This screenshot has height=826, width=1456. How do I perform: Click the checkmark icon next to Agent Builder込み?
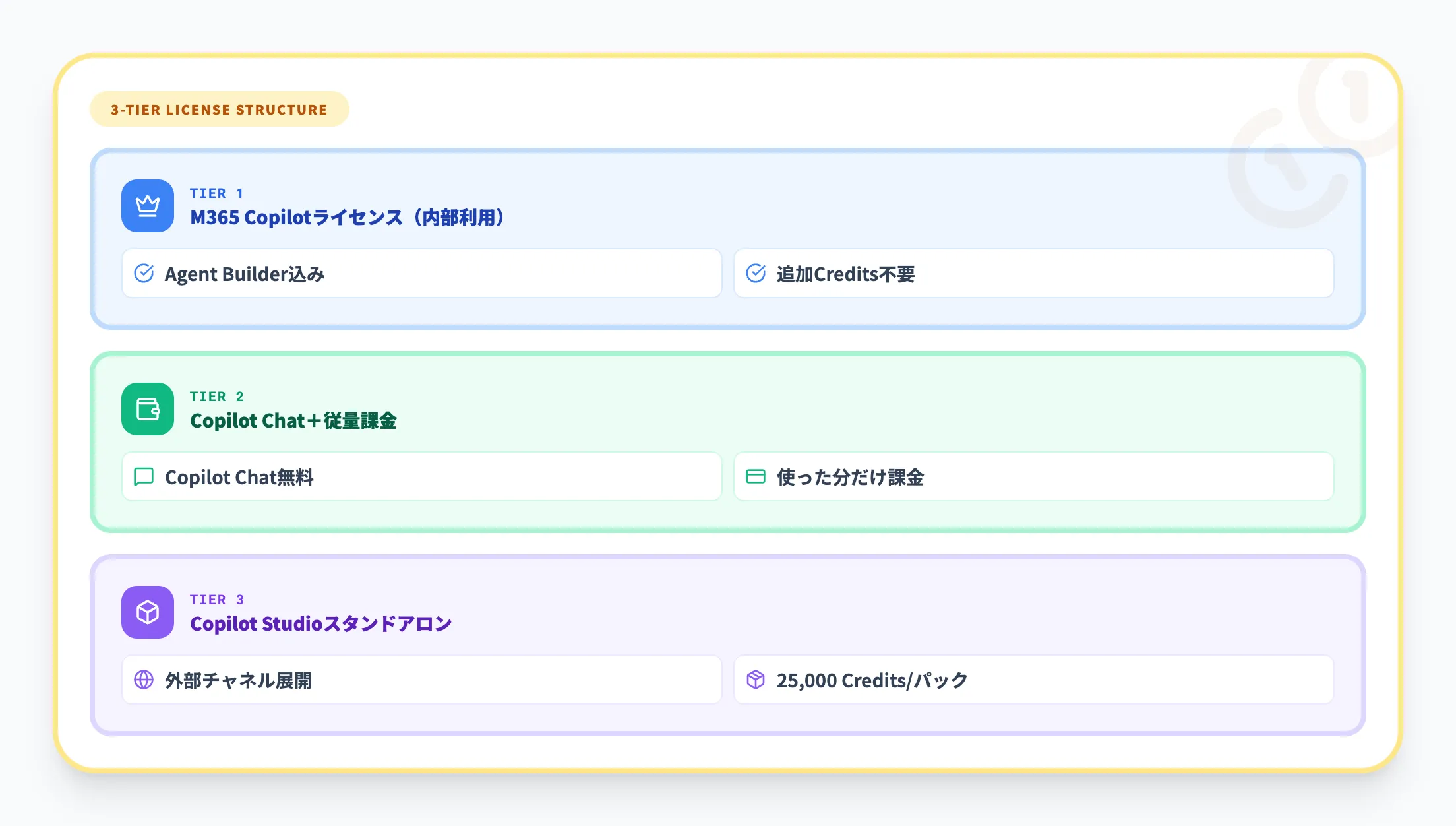(145, 273)
